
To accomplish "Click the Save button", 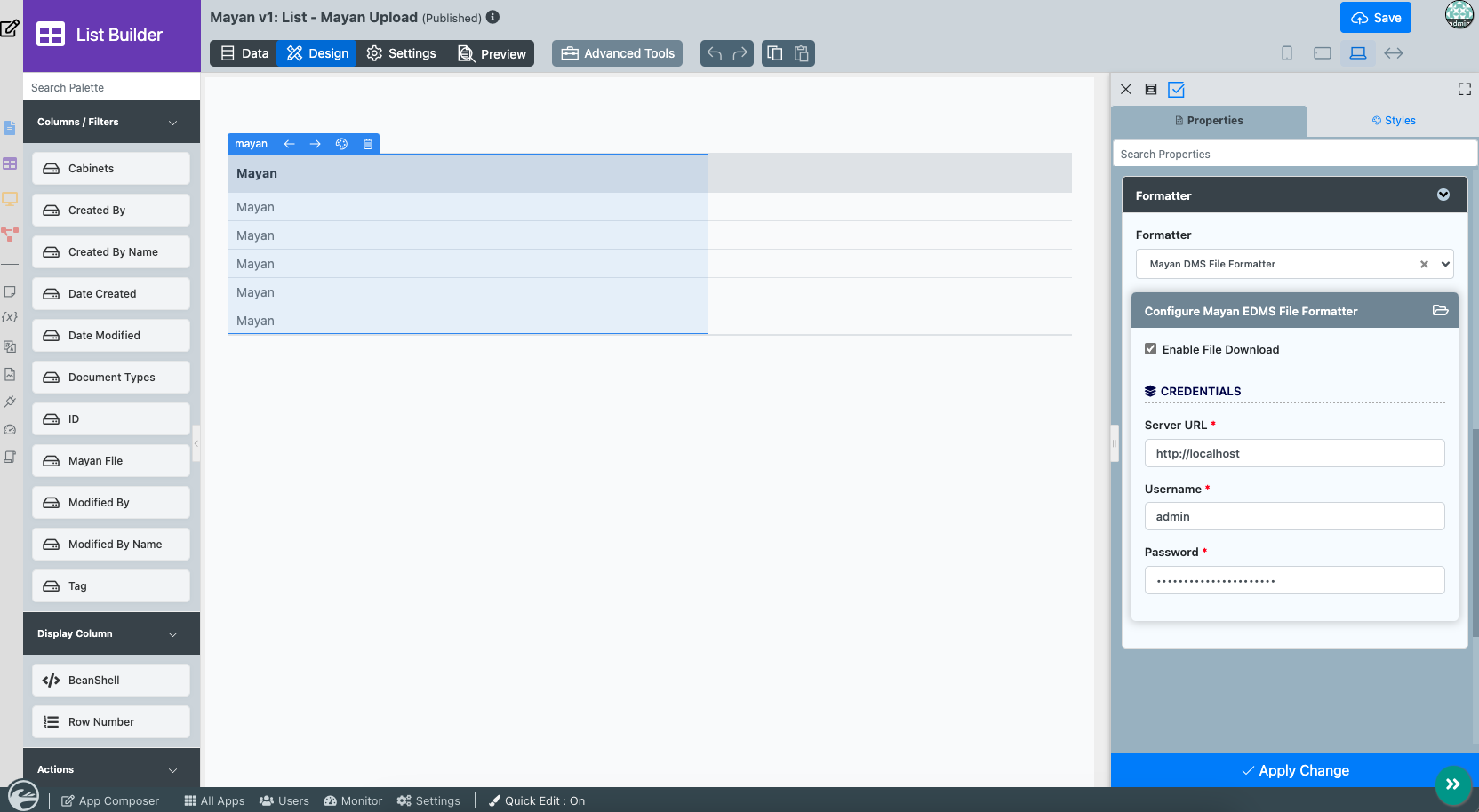I will pyautogui.click(x=1376, y=18).
